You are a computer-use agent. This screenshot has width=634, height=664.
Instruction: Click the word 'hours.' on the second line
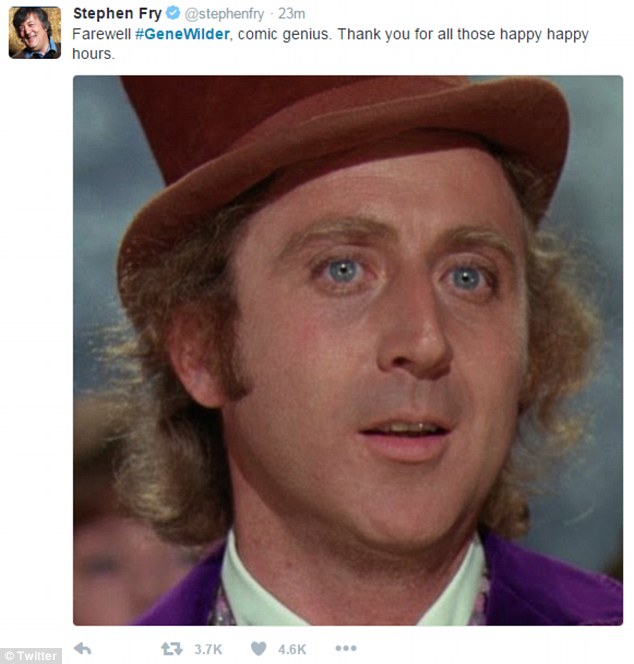click(93, 54)
